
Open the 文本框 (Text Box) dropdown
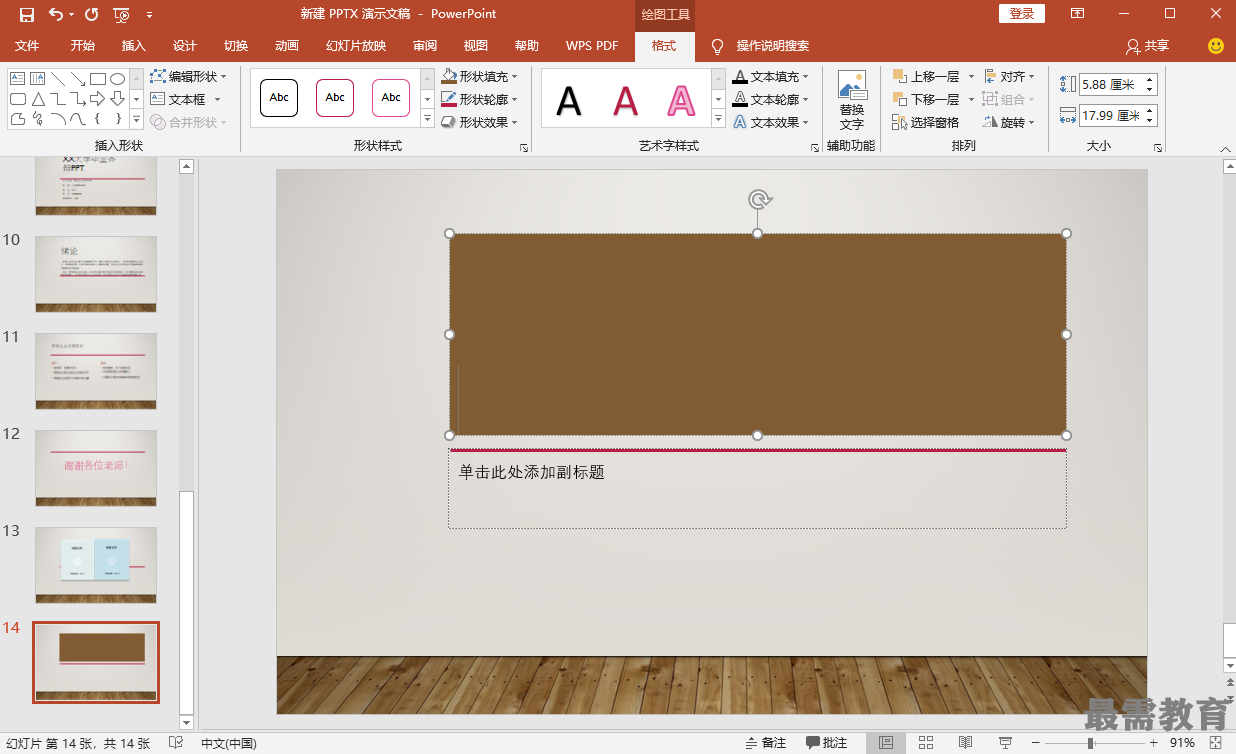(186, 99)
